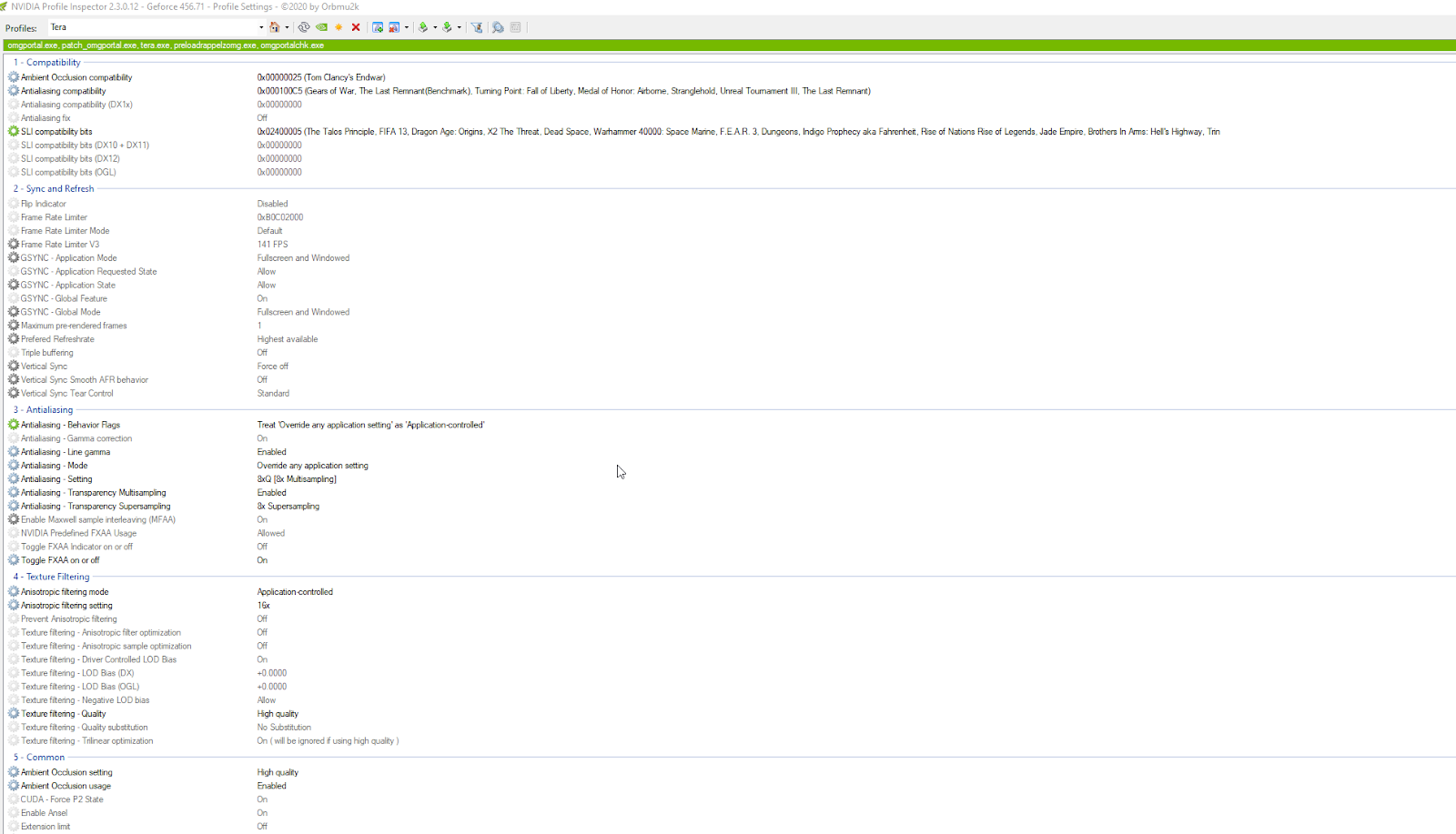Restore profile to NVIDIA defaults
This screenshot has height=834, width=1456.
pyautogui.click(x=321, y=27)
